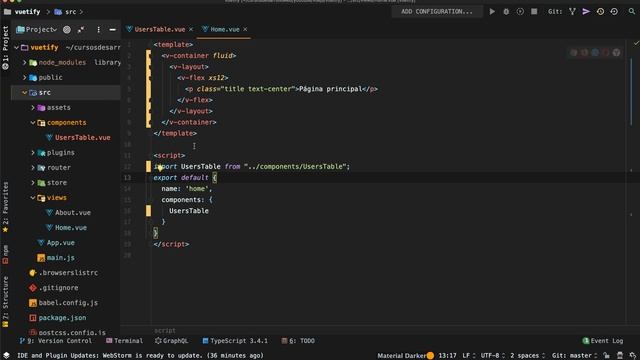Viewport: 640px width, 360px height.
Task: Toggle the npm side tool window
Action: pos(5,255)
